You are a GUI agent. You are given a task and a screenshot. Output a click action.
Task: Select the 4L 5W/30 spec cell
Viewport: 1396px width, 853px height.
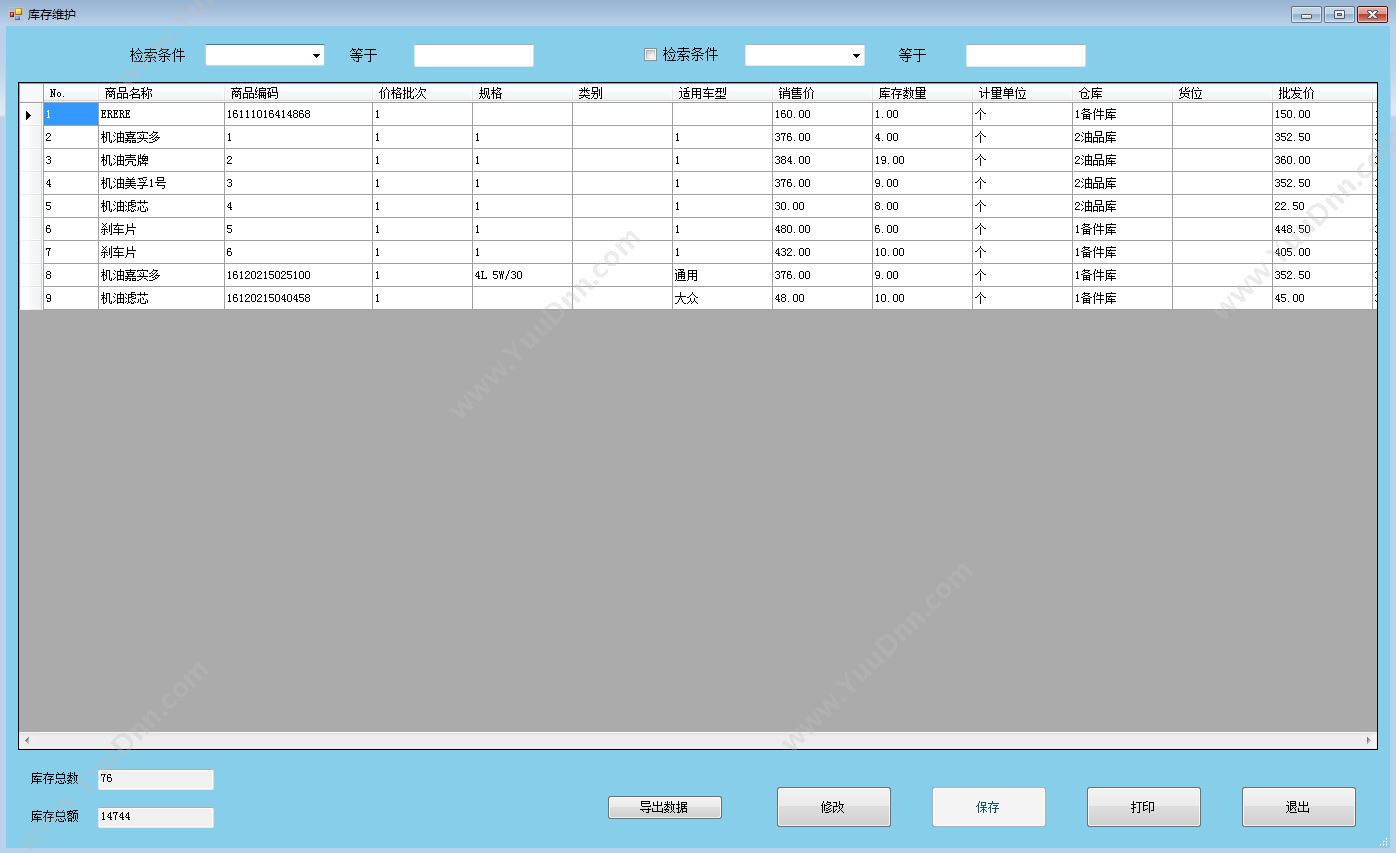click(523, 275)
